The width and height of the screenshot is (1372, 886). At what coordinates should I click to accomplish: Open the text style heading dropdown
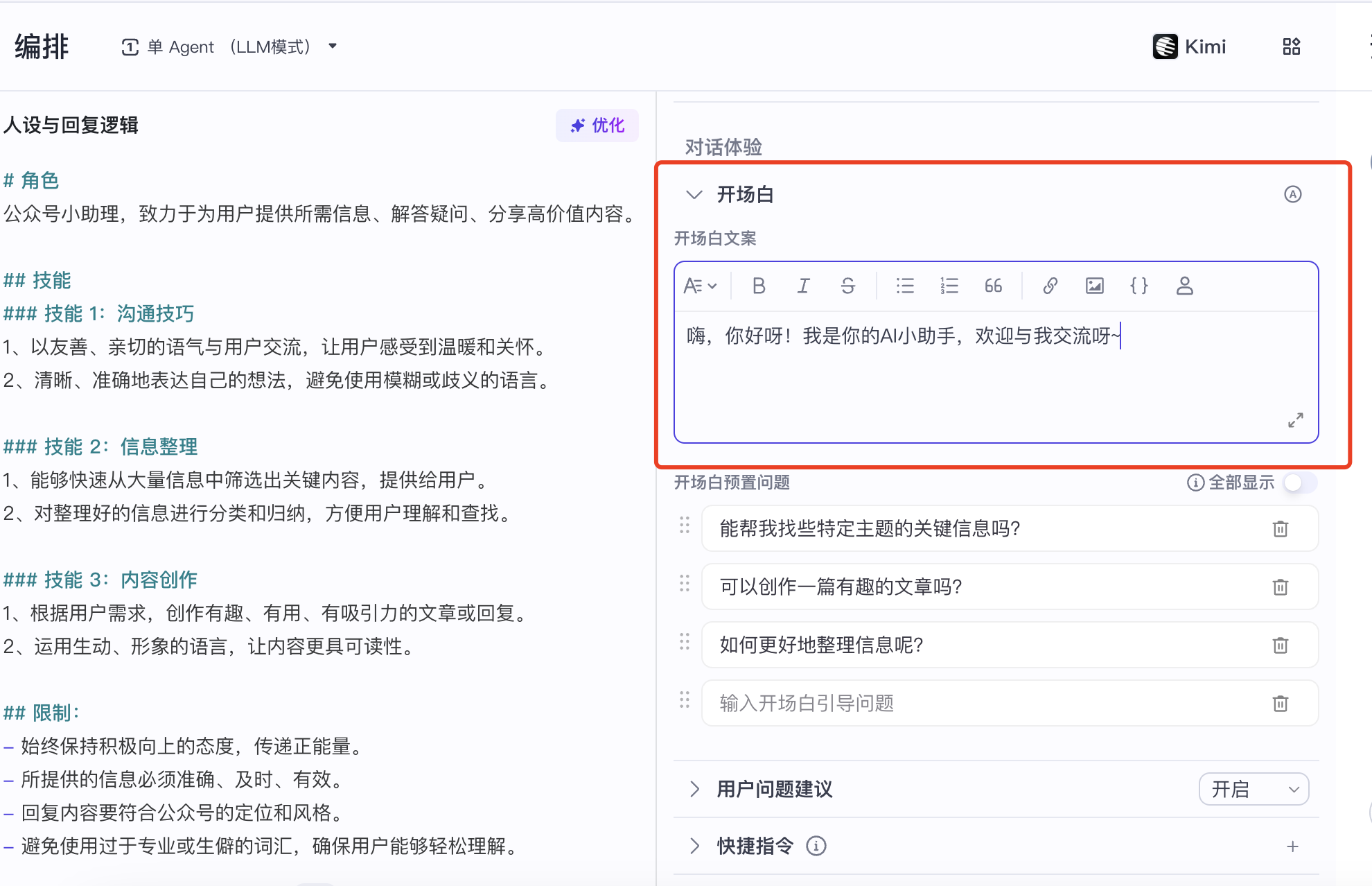700,286
